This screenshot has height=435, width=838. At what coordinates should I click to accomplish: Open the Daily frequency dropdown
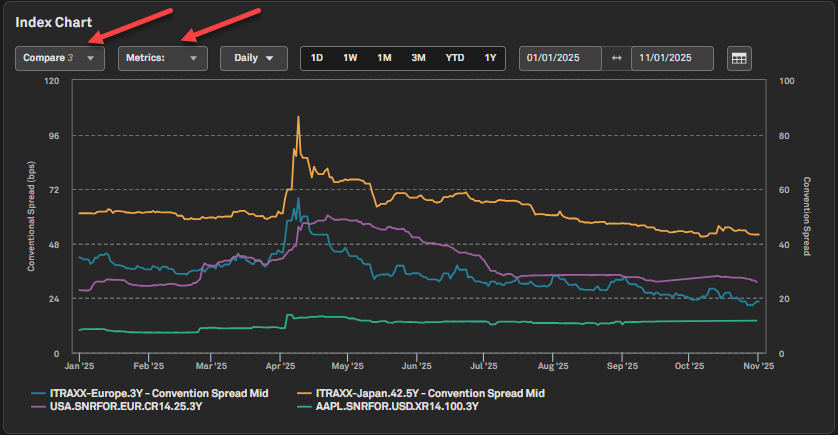[x=254, y=58]
